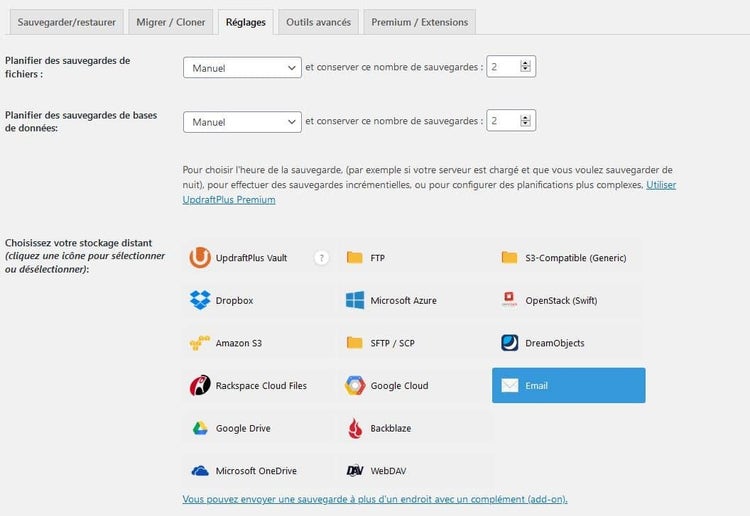Screen dimensions: 750x516
Task: Pick the WebDAV logo icon
Action: (355, 471)
